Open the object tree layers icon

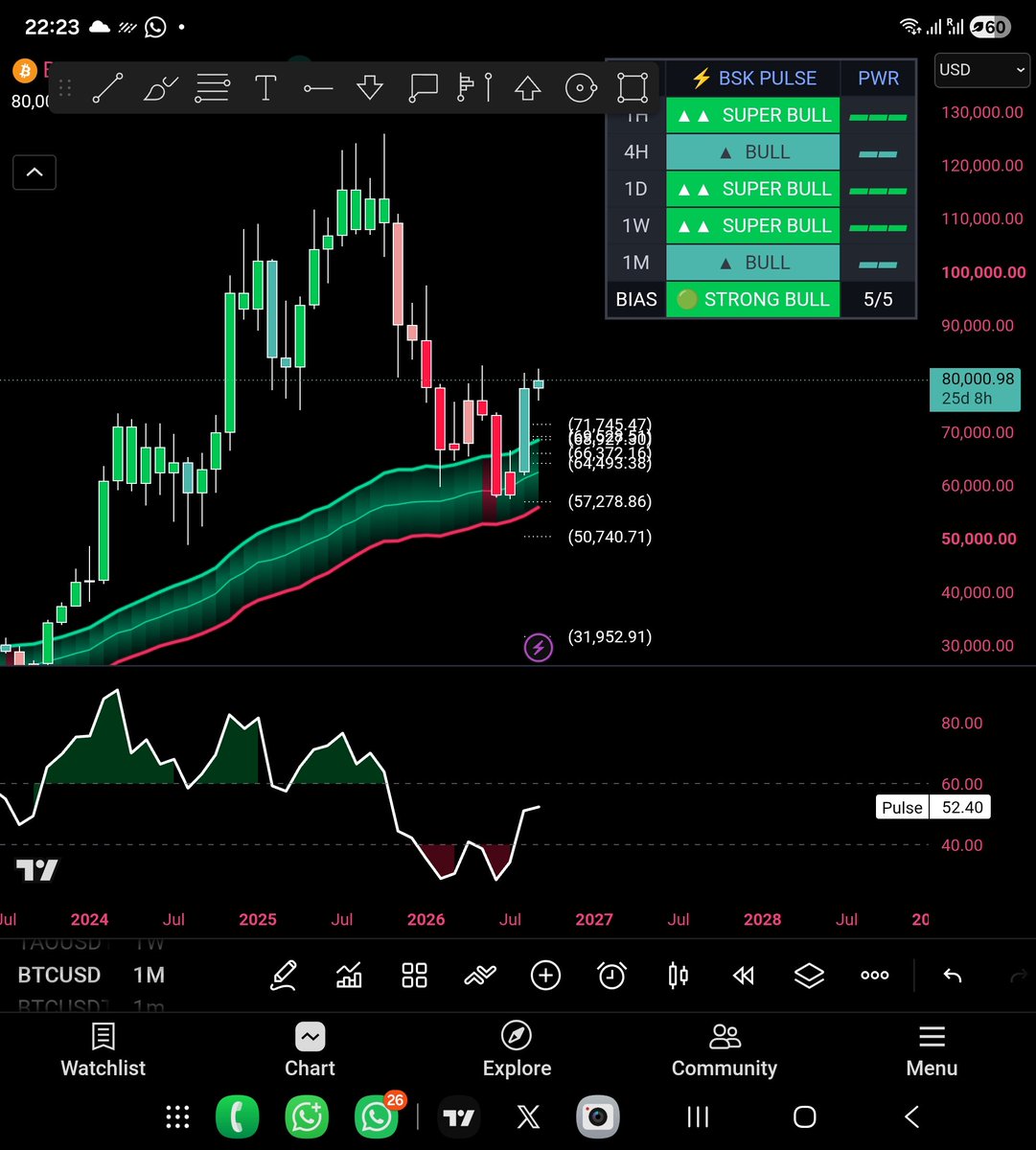[809, 976]
